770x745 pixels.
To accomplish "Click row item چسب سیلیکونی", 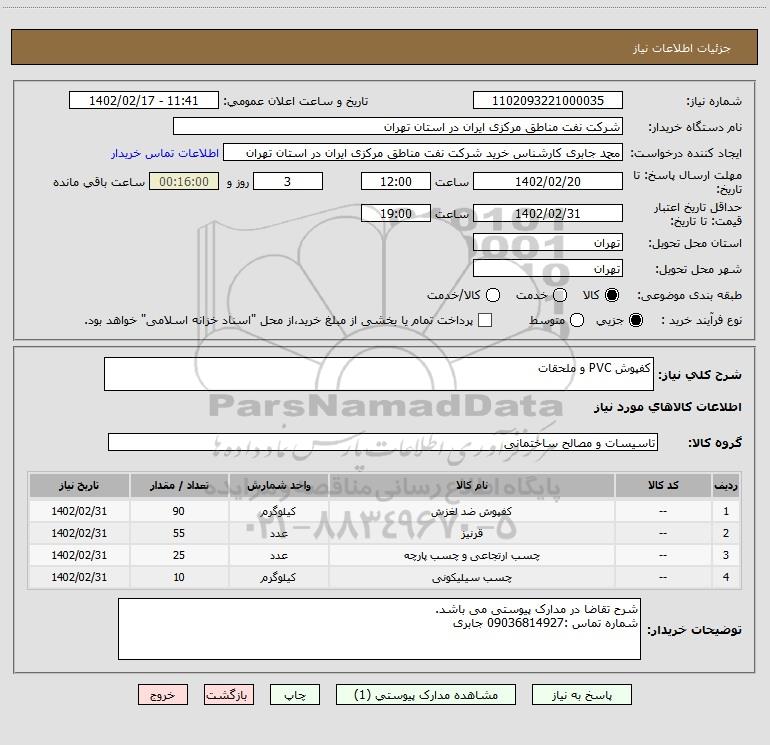I will coord(471,578).
